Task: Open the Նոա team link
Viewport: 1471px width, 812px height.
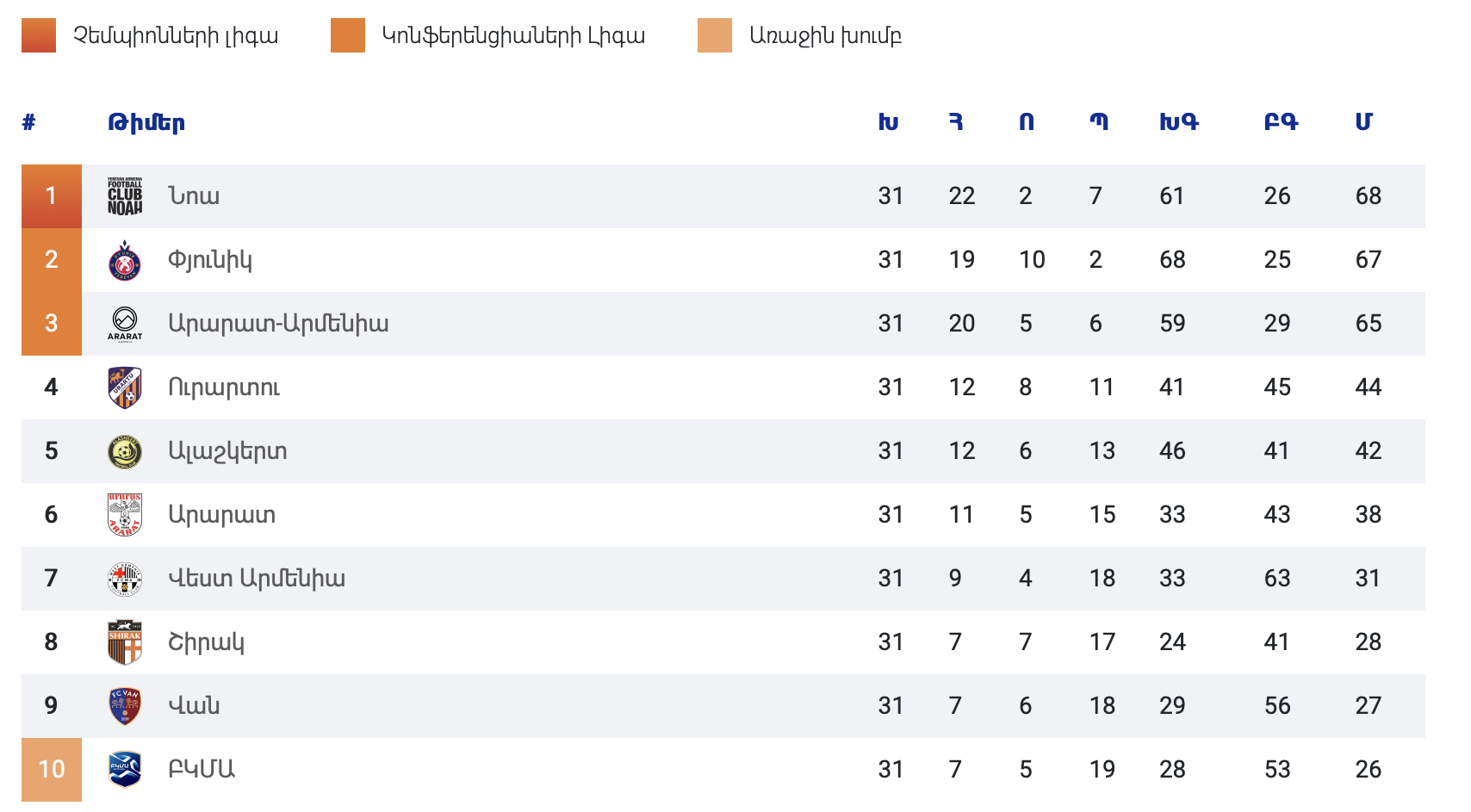Action: [x=194, y=196]
